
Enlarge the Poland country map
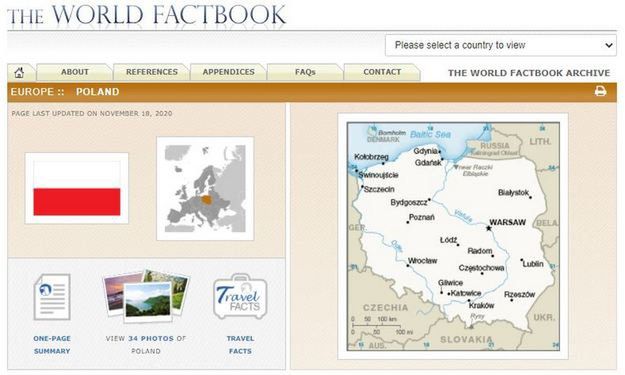tap(453, 236)
